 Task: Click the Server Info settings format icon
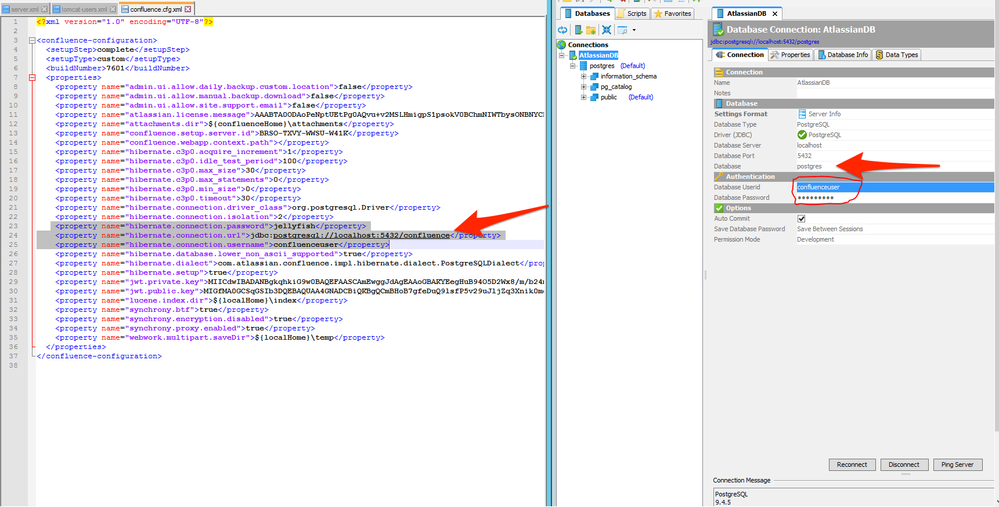(x=802, y=114)
